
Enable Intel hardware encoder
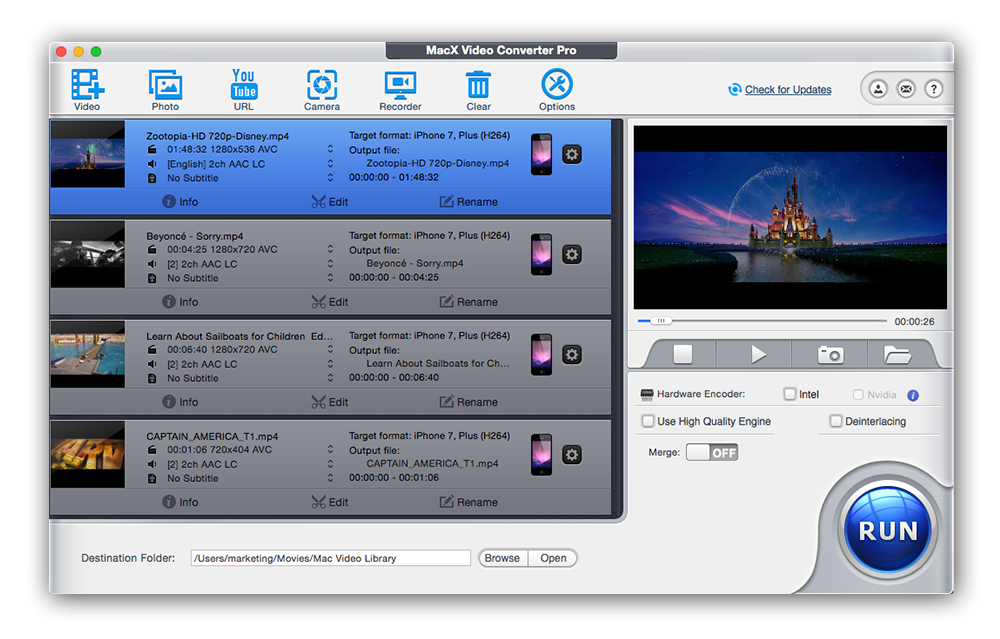pyautogui.click(x=790, y=394)
